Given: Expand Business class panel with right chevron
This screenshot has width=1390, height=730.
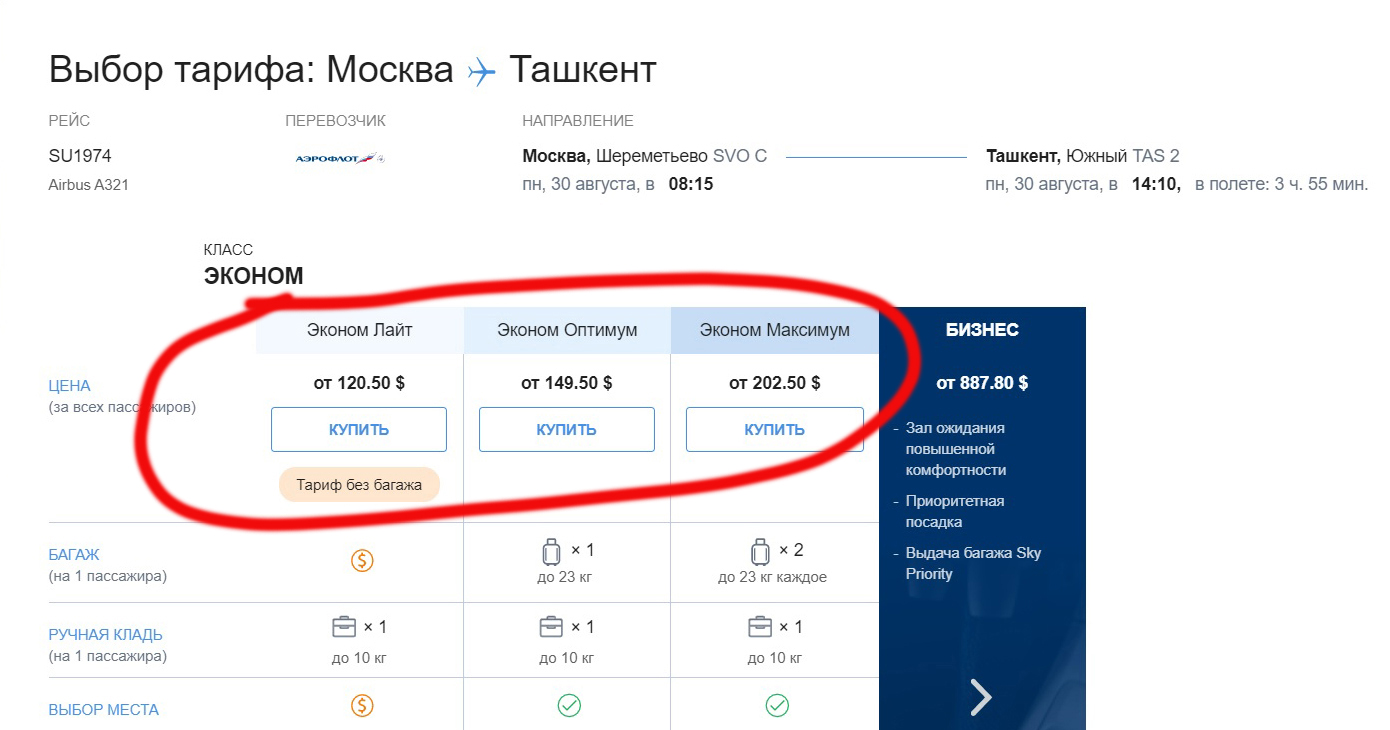Looking at the screenshot, I should 981,697.
